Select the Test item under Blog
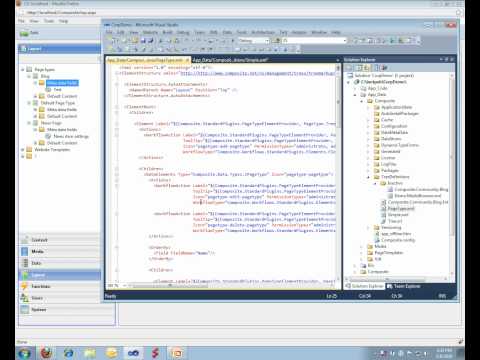Image resolution: width=480 pixels, height=360 pixels. (x=57, y=90)
